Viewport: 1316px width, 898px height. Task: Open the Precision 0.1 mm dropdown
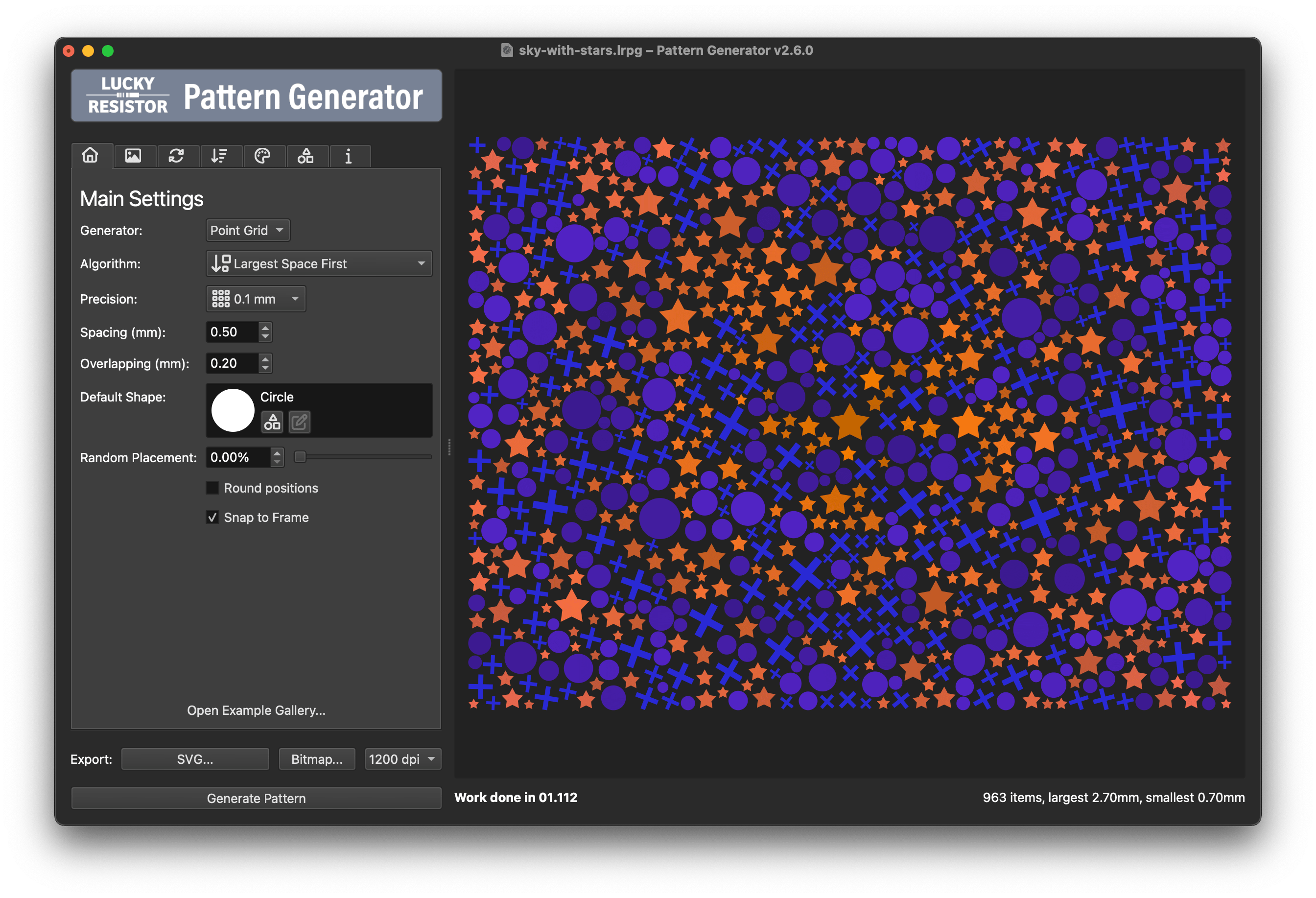click(256, 299)
